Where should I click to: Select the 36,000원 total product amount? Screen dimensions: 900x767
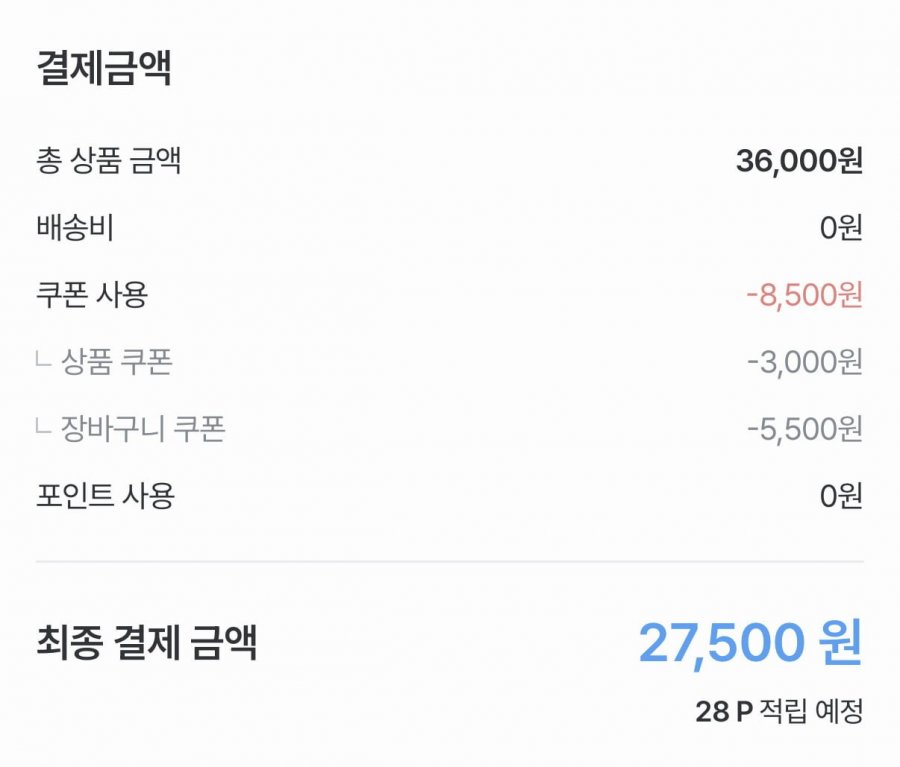point(798,161)
